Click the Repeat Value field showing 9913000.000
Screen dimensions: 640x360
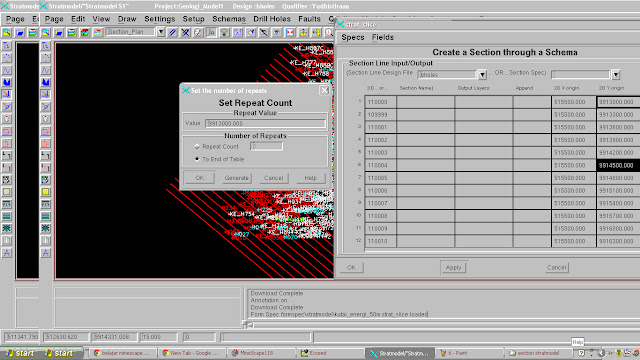tap(265, 123)
